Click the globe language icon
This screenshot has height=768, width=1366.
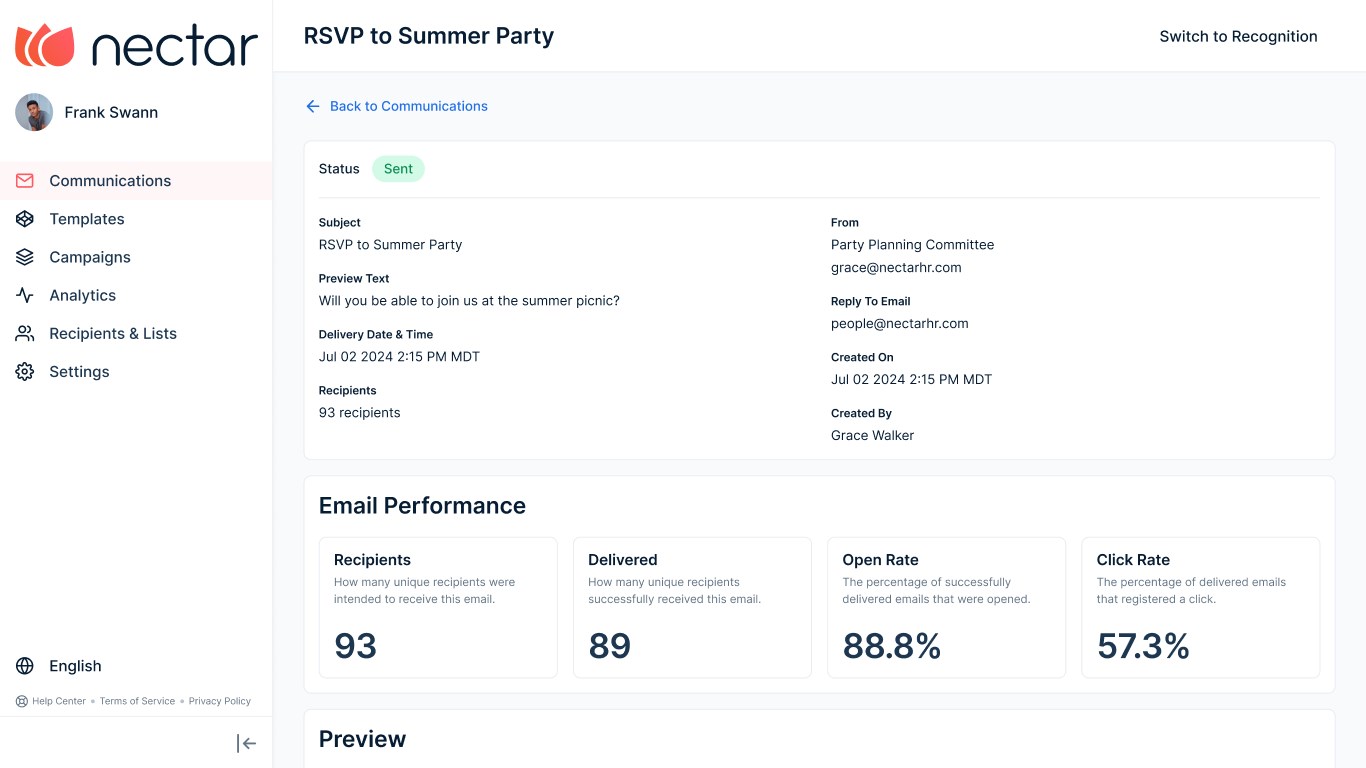click(x=25, y=666)
